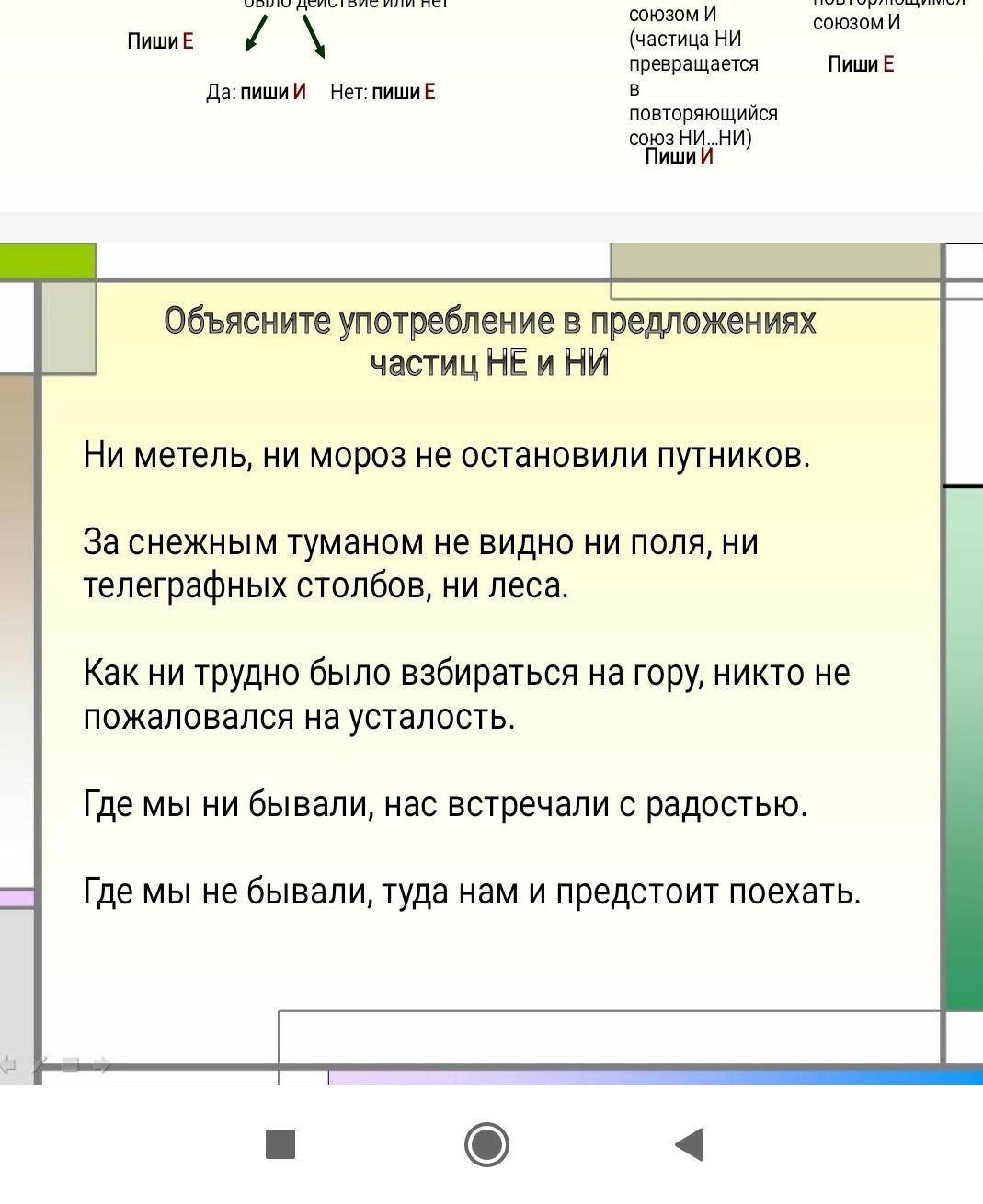Tap the slide title about particles НЕ и НИ
The height and width of the screenshot is (1204, 983).
click(490, 342)
